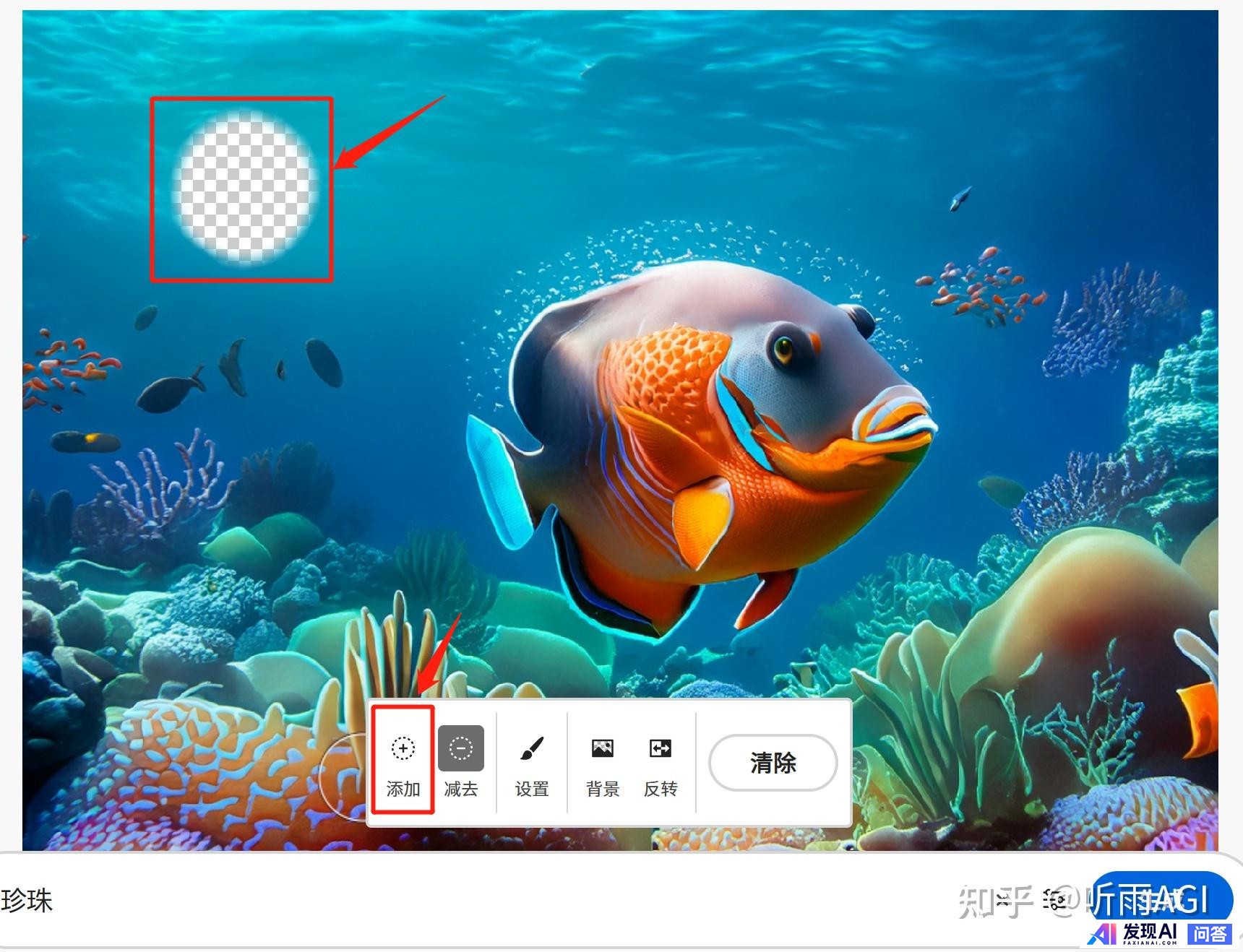Image resolution: width=1243 pixels, height=952 pixels.
Task: Click the big fish's eye
Action: click(783, 350)
